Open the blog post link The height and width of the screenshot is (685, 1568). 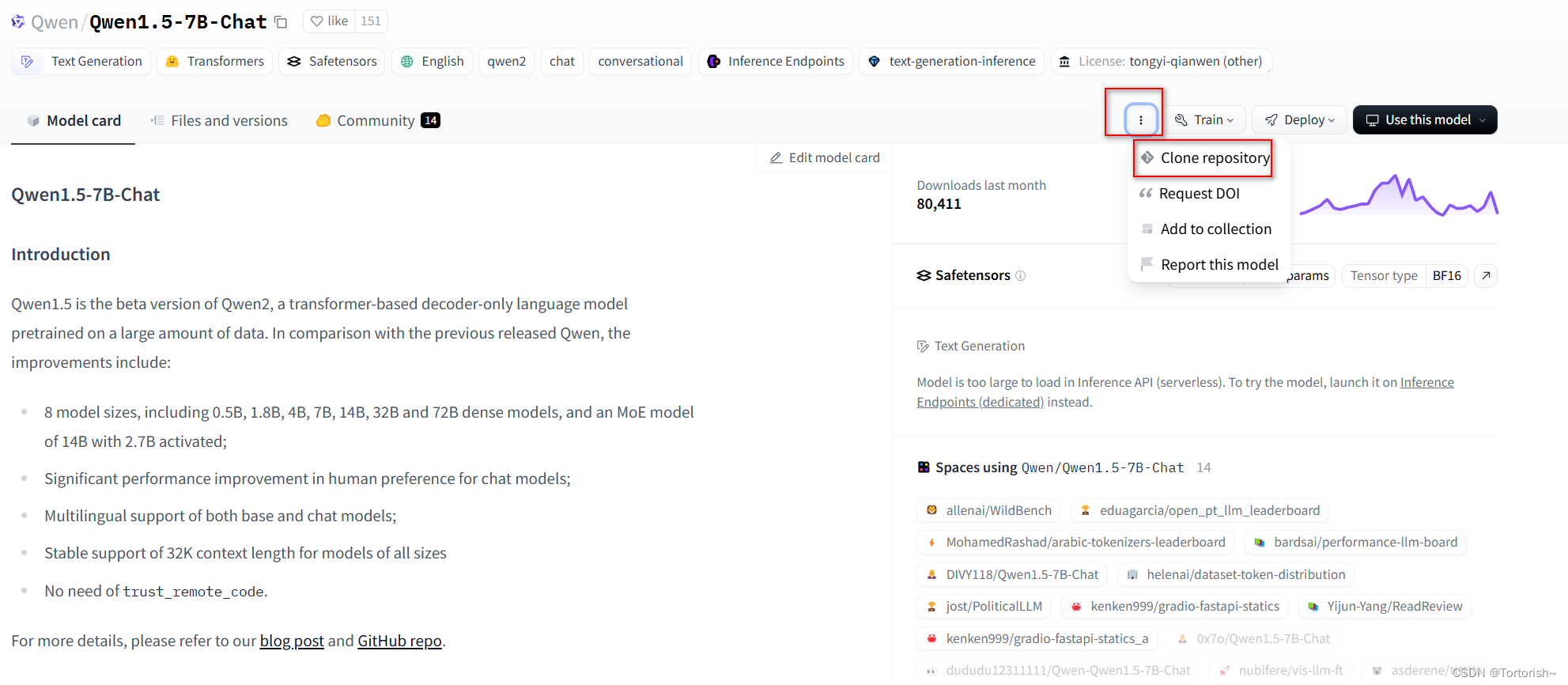292,641
